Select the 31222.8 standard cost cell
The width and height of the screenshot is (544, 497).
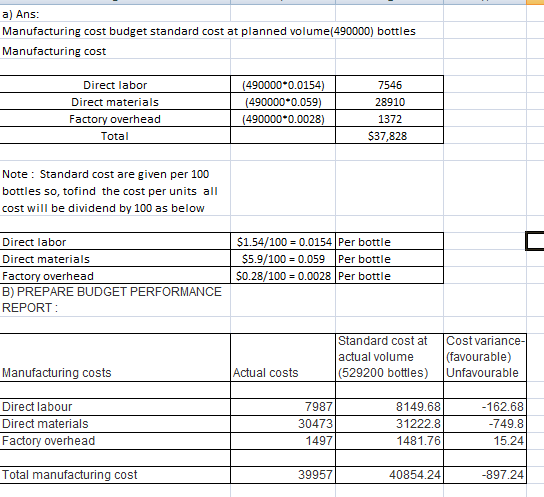click(x=389, y=423)
